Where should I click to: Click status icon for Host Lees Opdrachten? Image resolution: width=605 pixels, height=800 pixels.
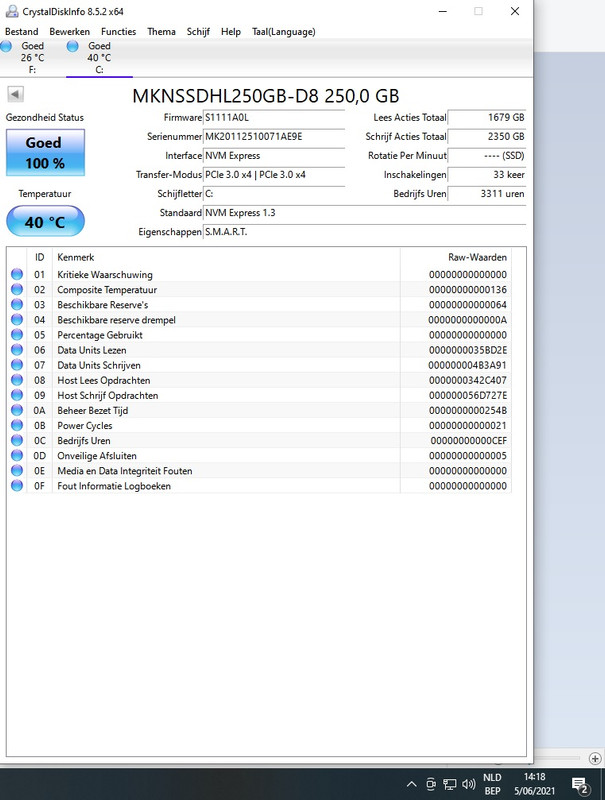(x=17, y=380)
